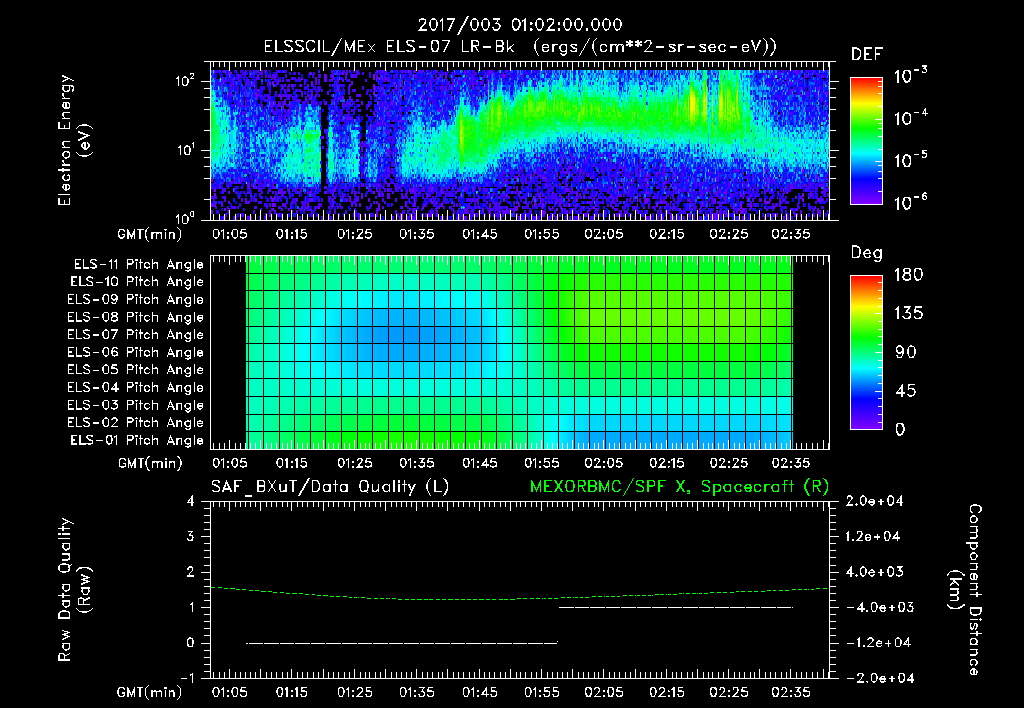The height and width of the screenshot is (708, 1024).
Task: Click the pitch angle color grid plot
Action: 519,352
